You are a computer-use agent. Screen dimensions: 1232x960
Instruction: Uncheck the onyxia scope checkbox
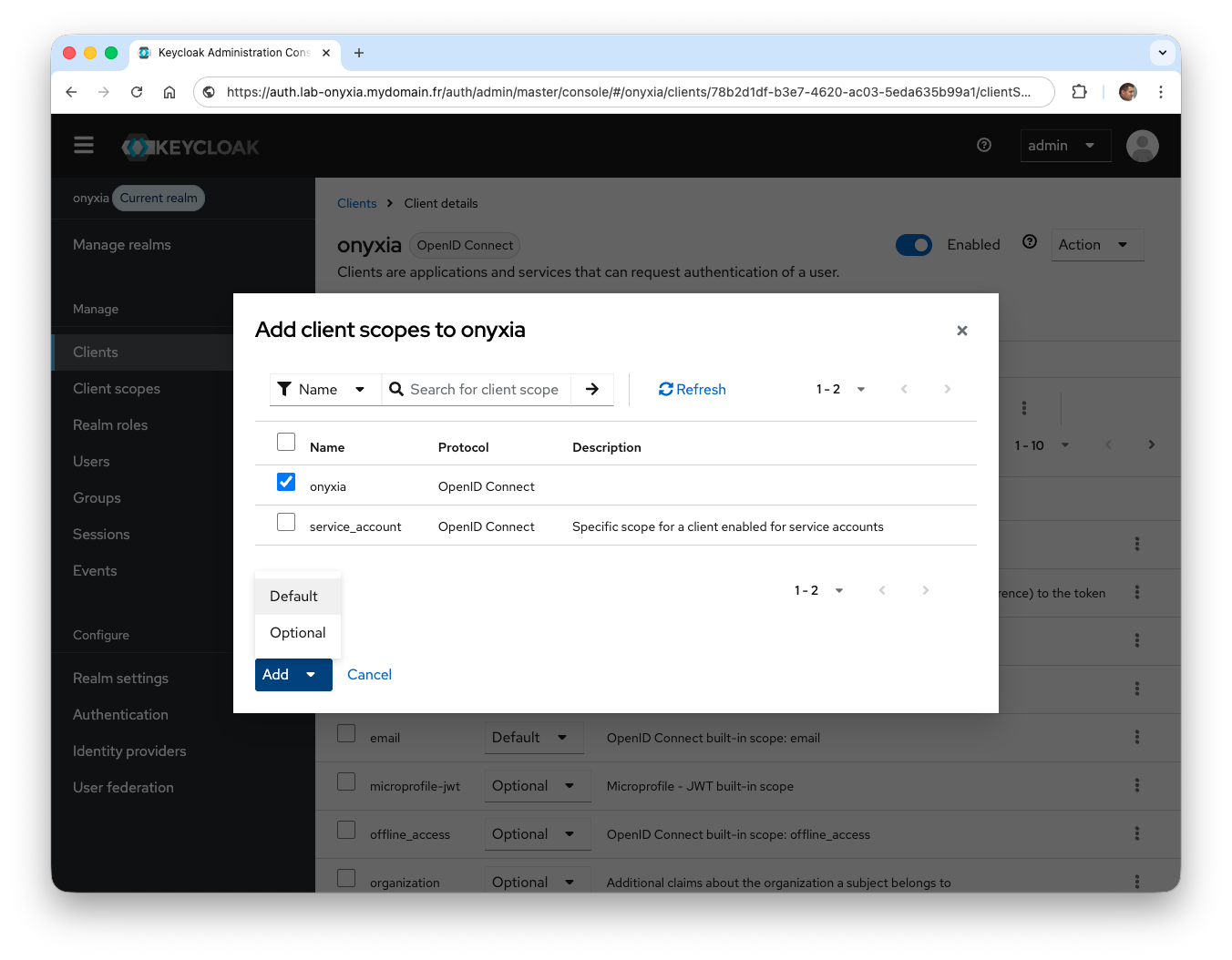286,482
